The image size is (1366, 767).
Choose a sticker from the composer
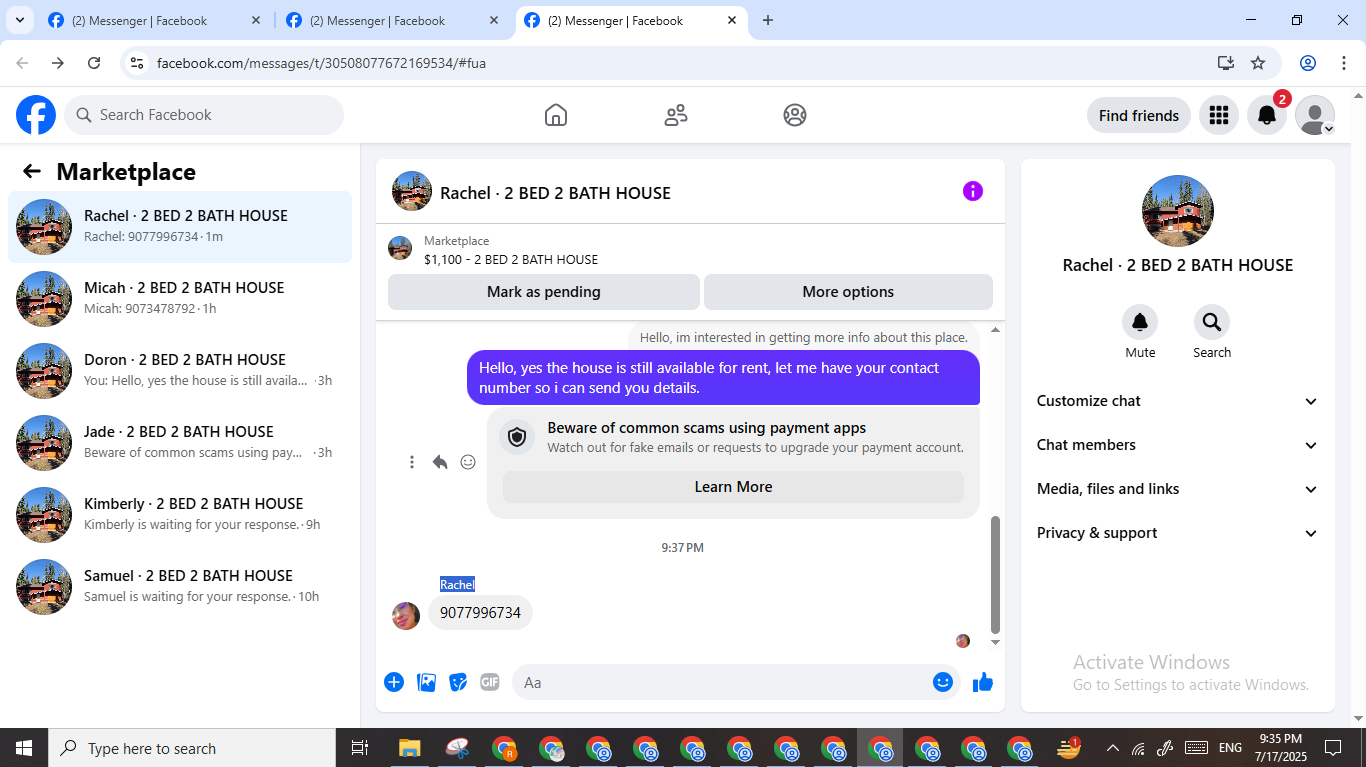pyautogui.click(x=458, y=682)
